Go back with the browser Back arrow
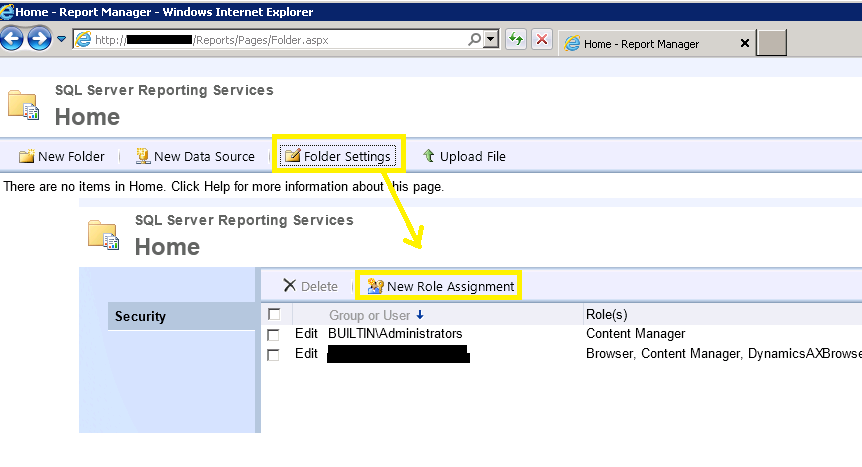The image size is (862, 467). tap(12, 39)
